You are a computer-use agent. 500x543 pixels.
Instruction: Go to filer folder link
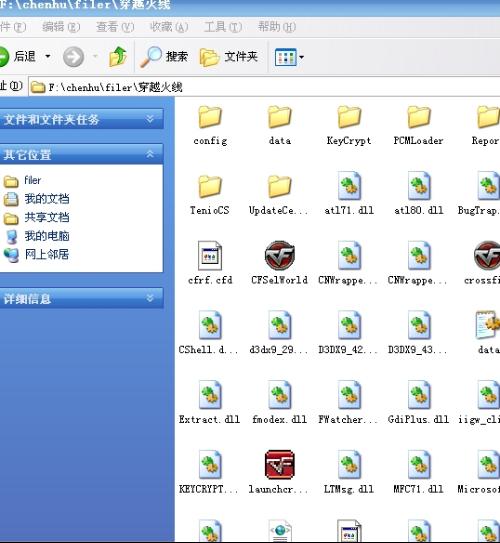(22, 180)
